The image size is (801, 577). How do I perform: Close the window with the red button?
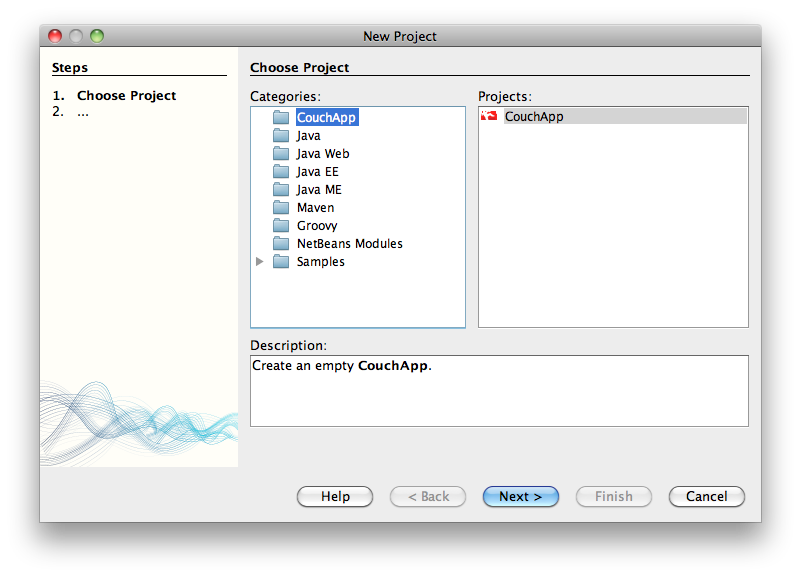(x=55, y=36)
